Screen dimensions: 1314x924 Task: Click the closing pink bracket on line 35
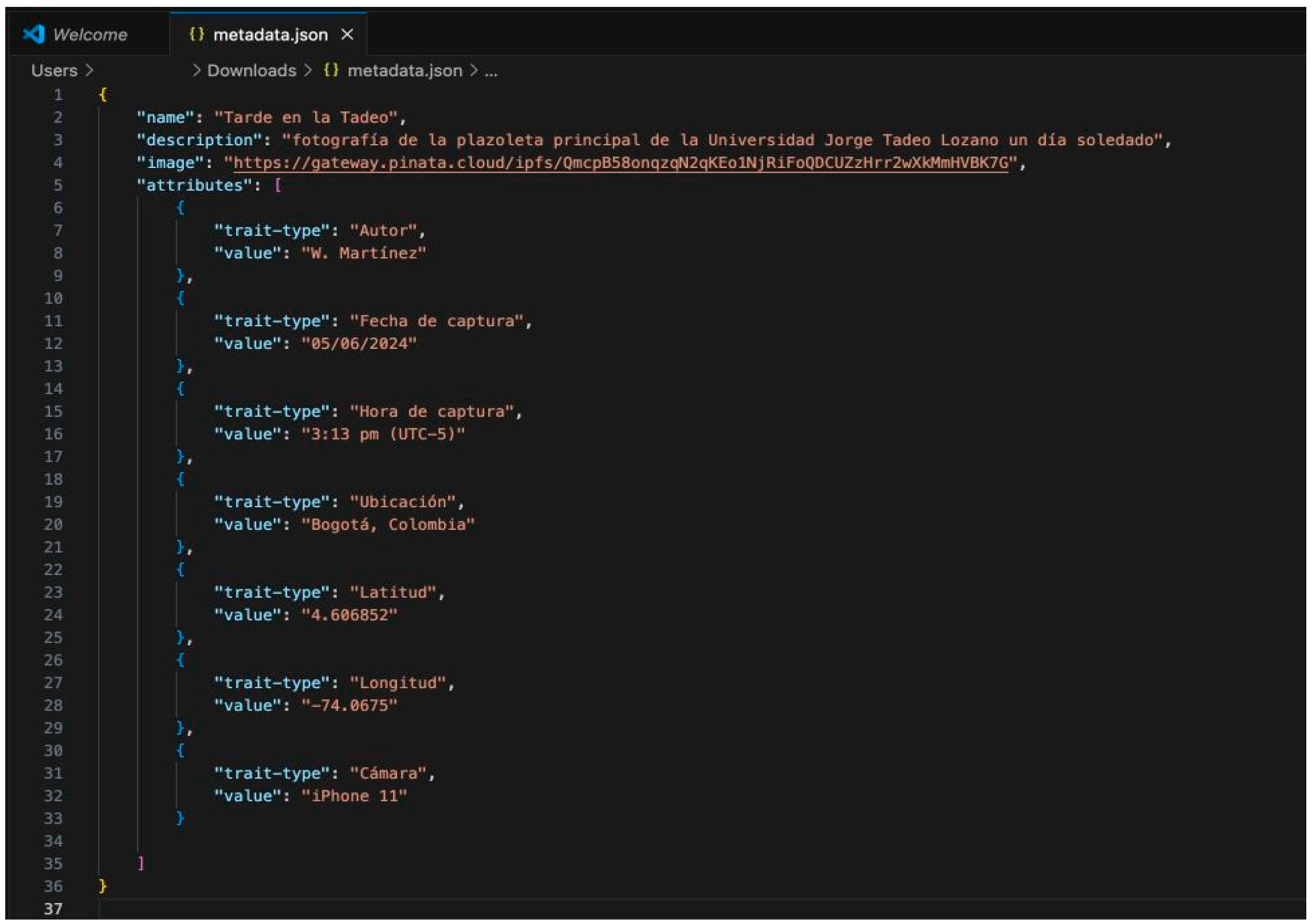point(141,863)
